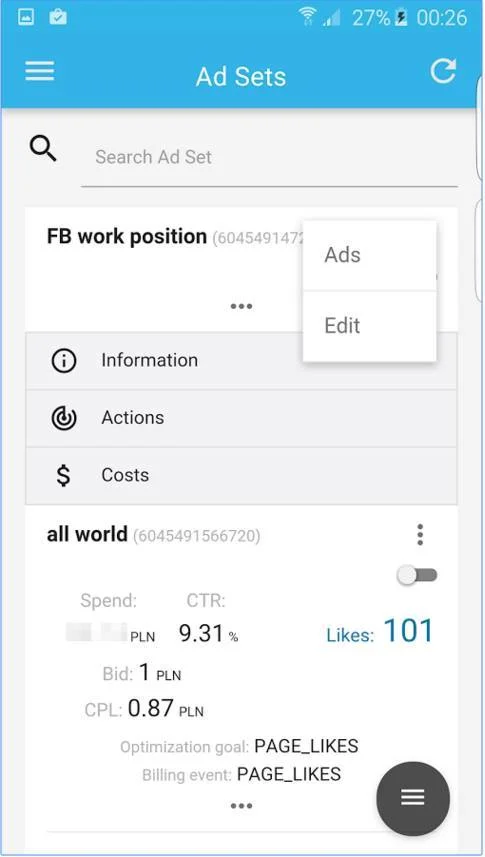Open the hamburger navigation menu
Image resolution: width=485 pixels, height=857 pixels.
(x=39, y=72)
